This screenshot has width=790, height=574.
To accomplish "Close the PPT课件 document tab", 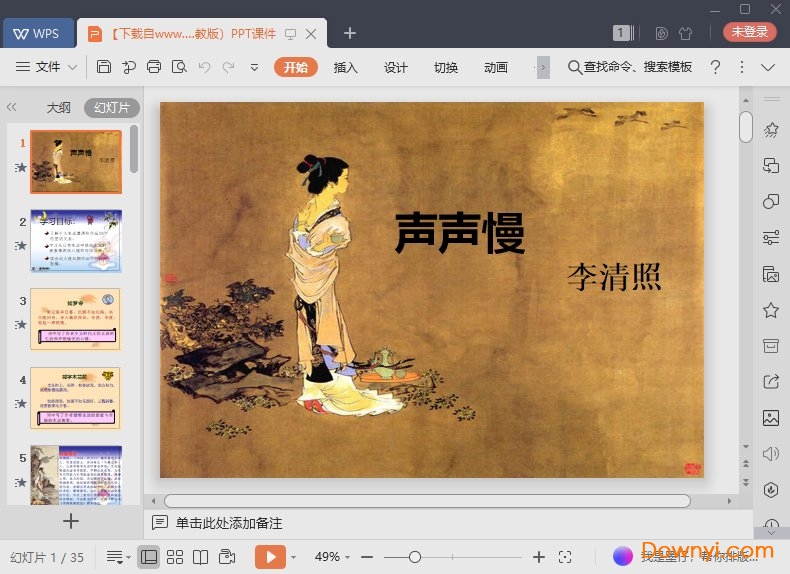I will [x=311, y=34].
